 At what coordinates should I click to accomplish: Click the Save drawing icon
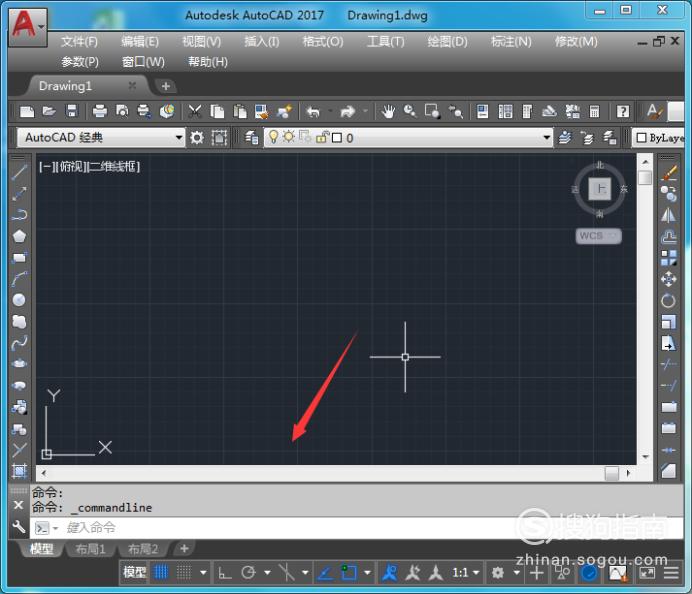[71, 111]
